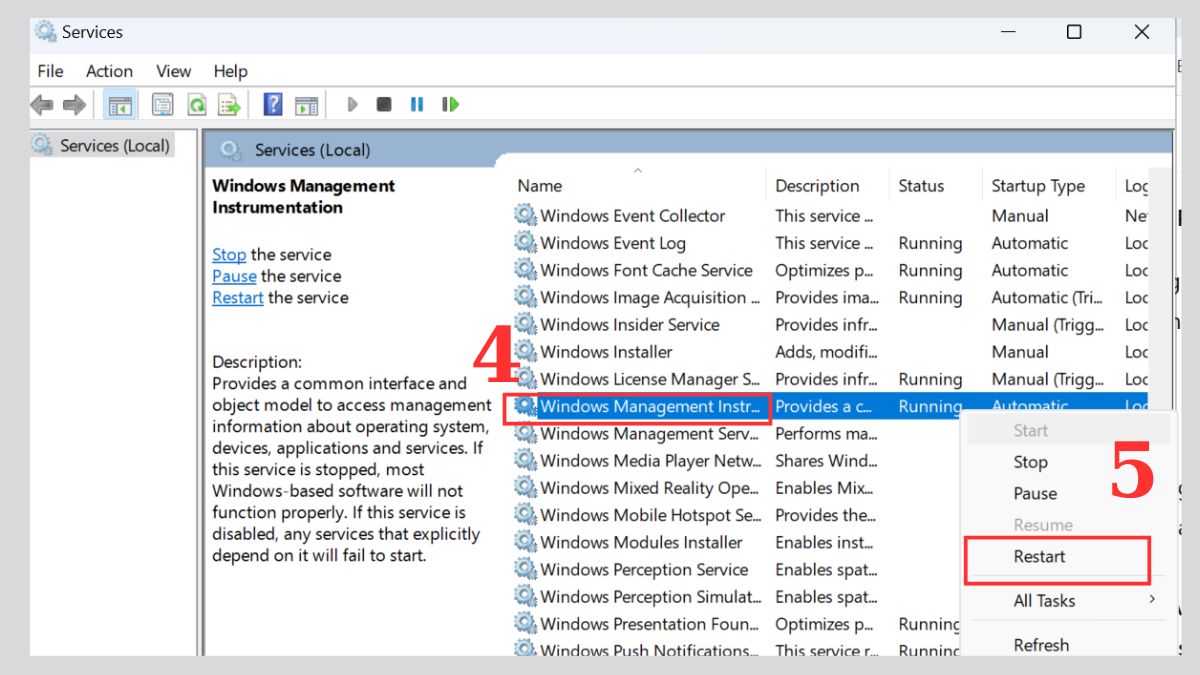The image size is (1200, 675).
Task: Click the gear icon beside Windows Image Acquisition
Action: [525, 297]
